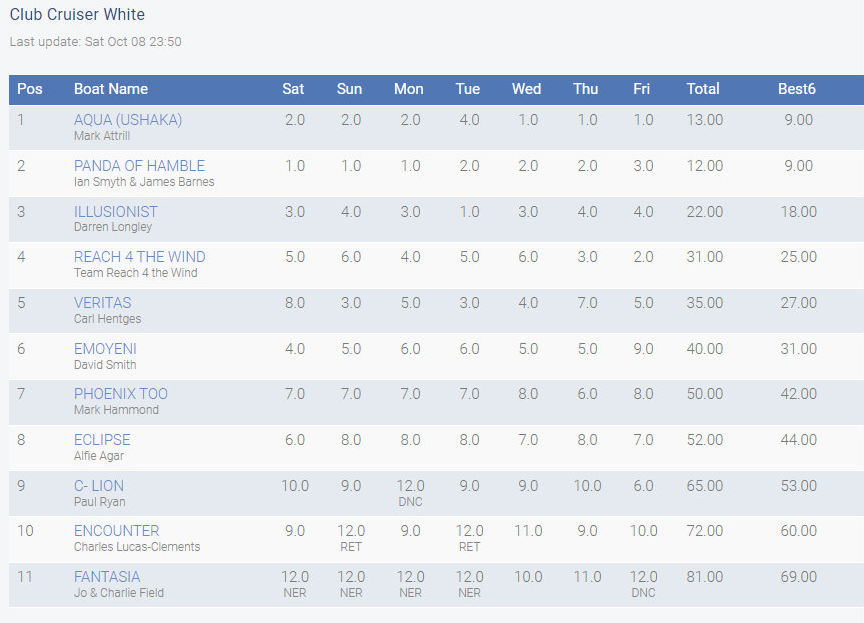Viewport: 864px width, 623px height.
Task: Select the Sat column header
Action: pyautogui.click(x=293, y=89)
